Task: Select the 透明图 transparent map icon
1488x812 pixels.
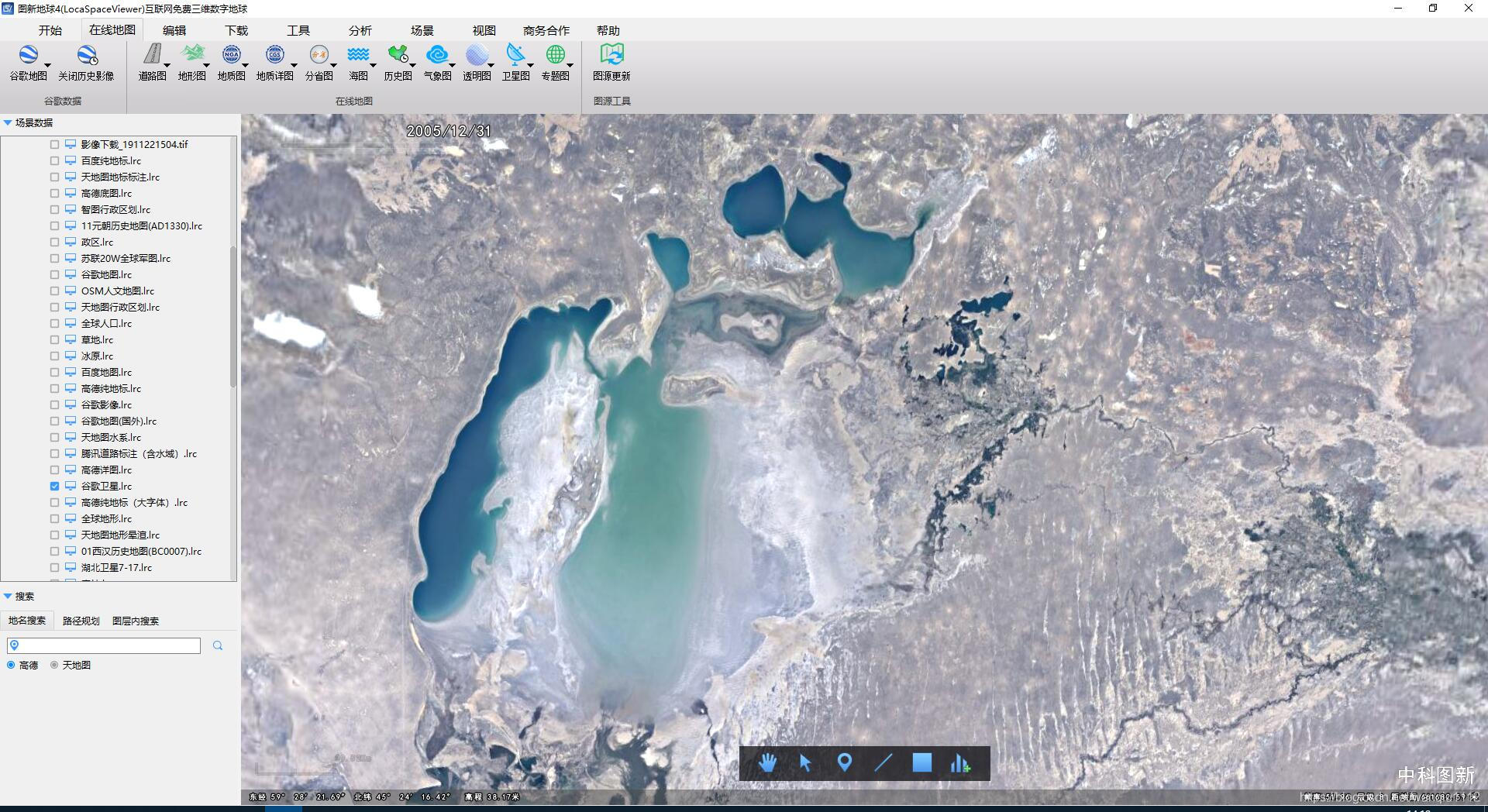Action: coord(477,54)
